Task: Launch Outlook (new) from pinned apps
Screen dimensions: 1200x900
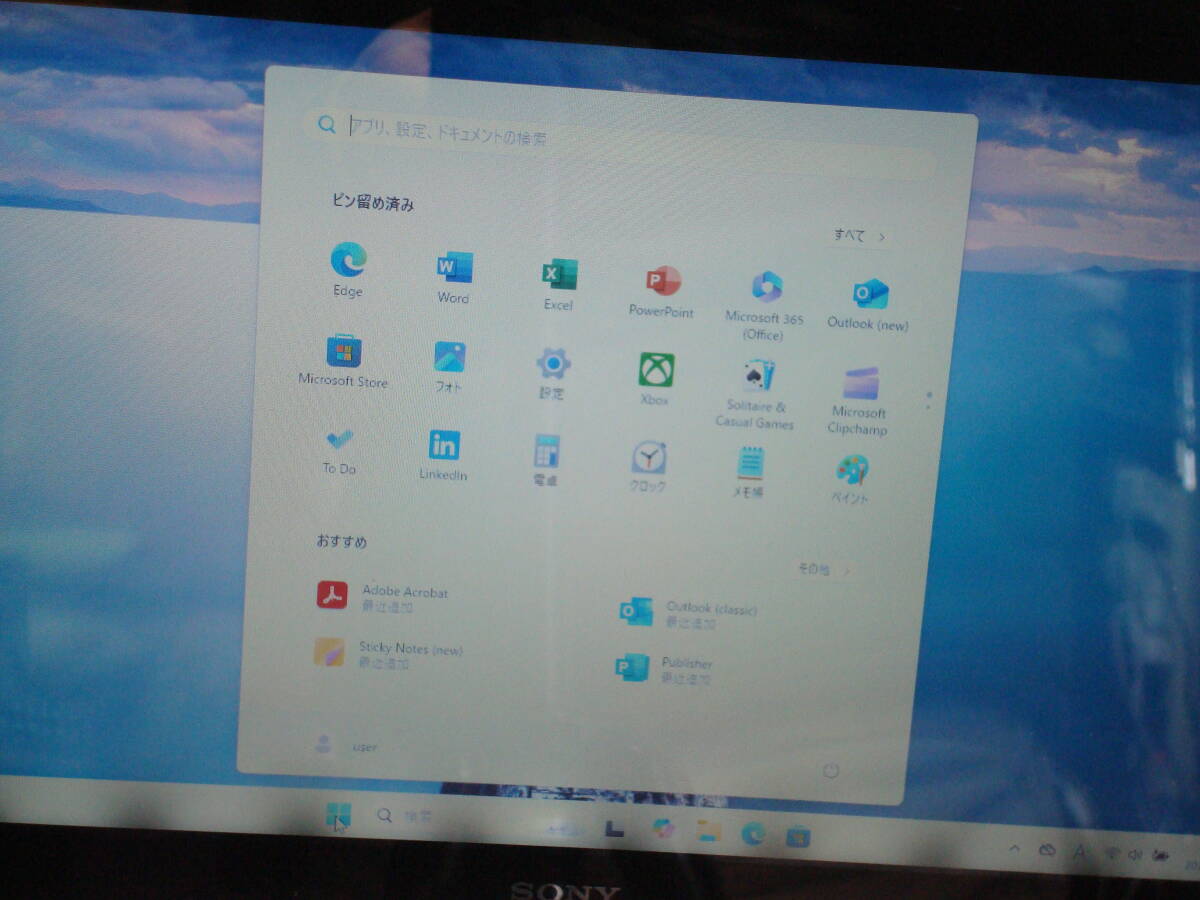Action: pos(868,305)
